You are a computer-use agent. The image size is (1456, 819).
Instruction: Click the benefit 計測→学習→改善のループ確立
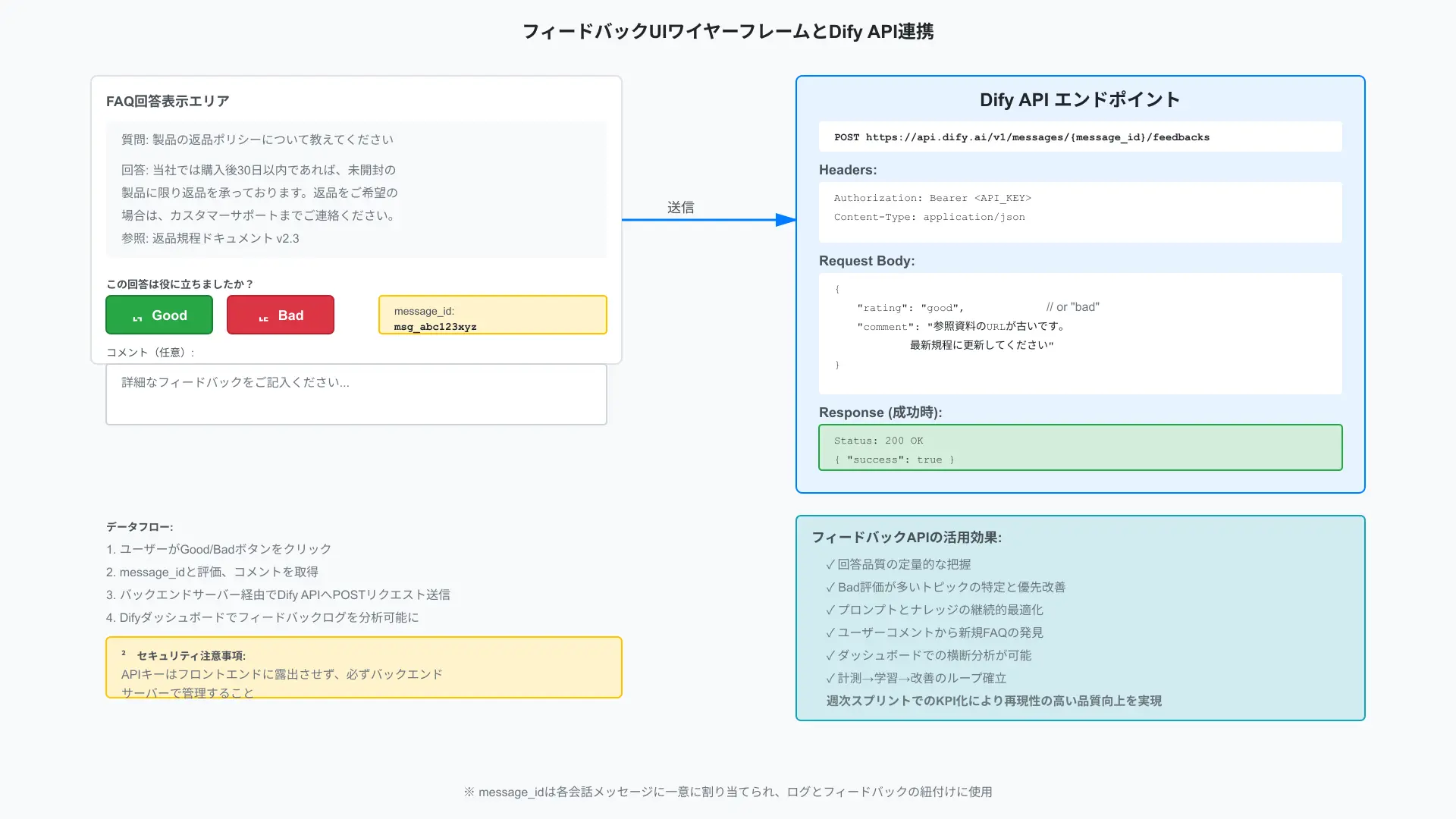tap(916, 678)
